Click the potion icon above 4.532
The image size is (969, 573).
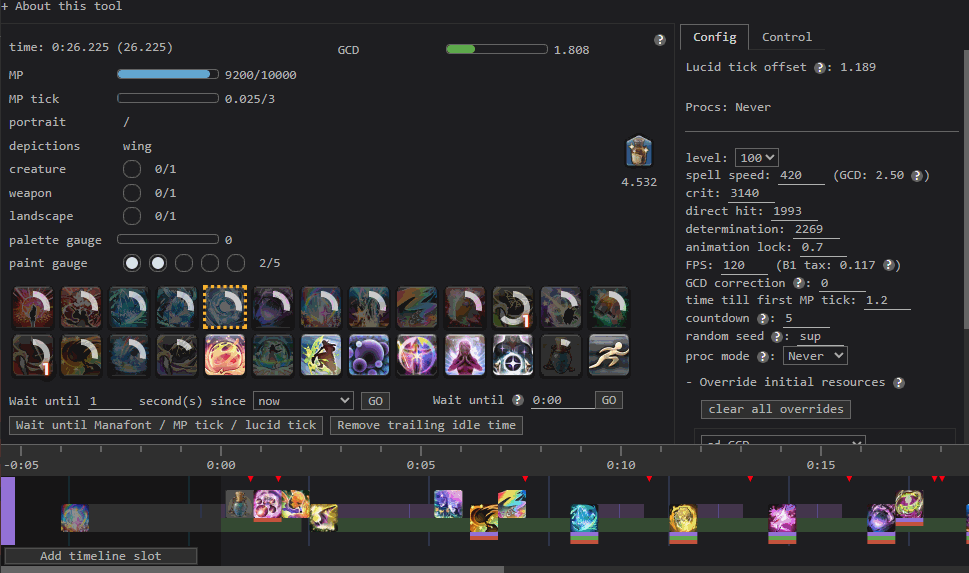tap(639, 152)
